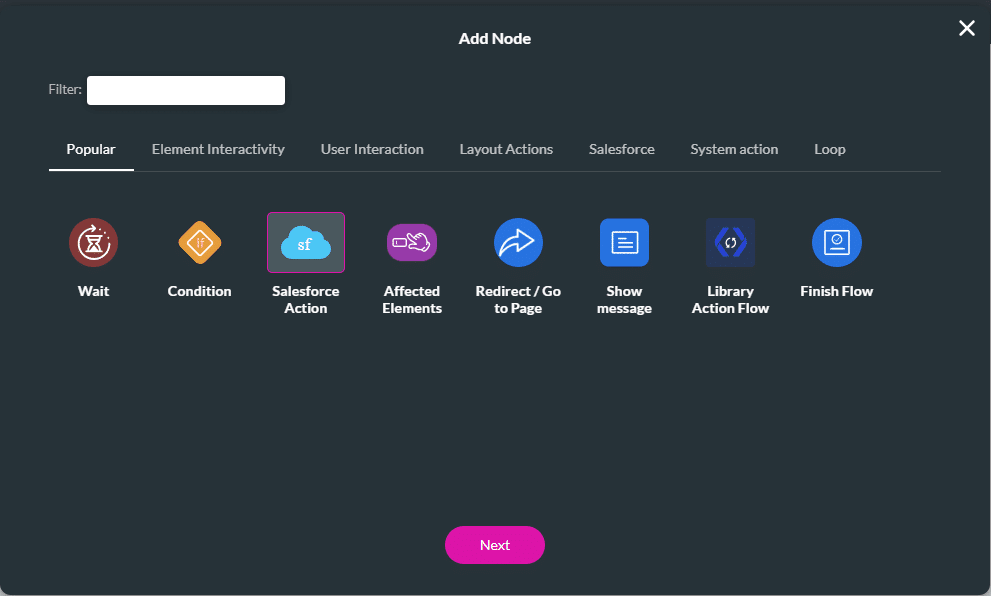
Task: Switch to the System action tab
Action: [x=734, y=149]
